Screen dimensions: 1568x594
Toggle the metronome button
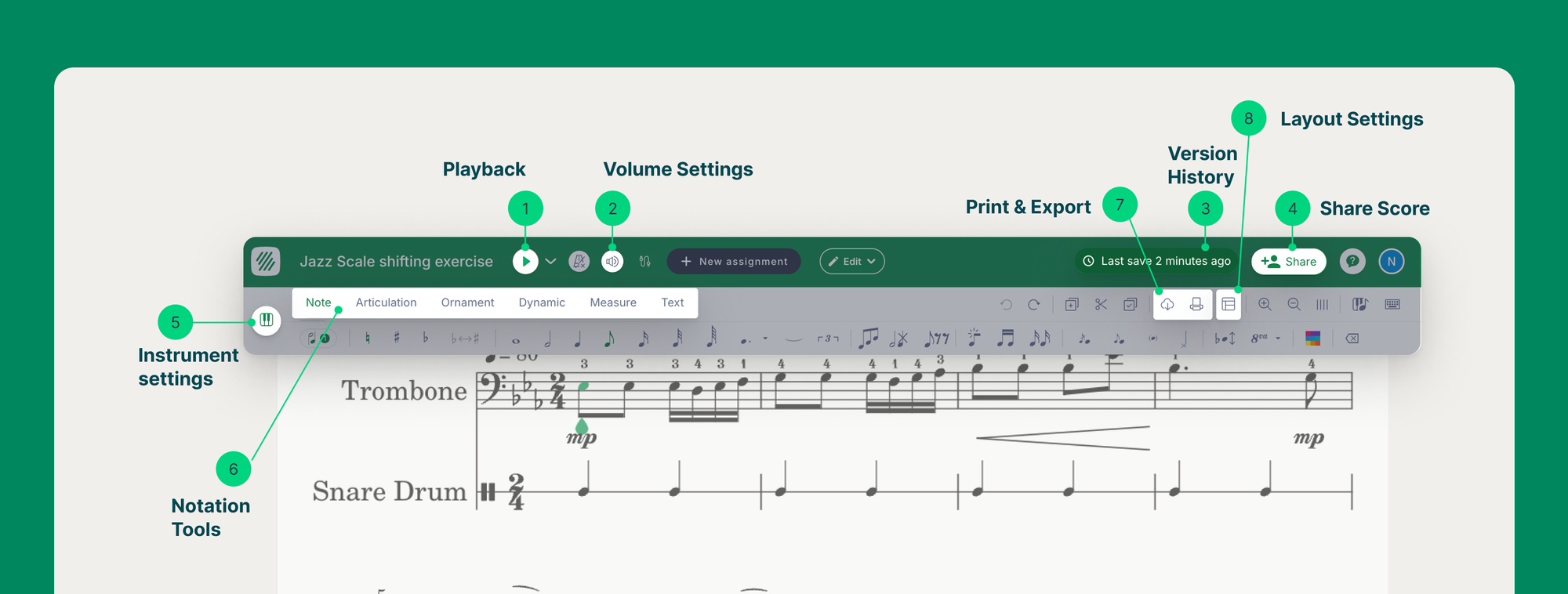click(x=579, y=262)
